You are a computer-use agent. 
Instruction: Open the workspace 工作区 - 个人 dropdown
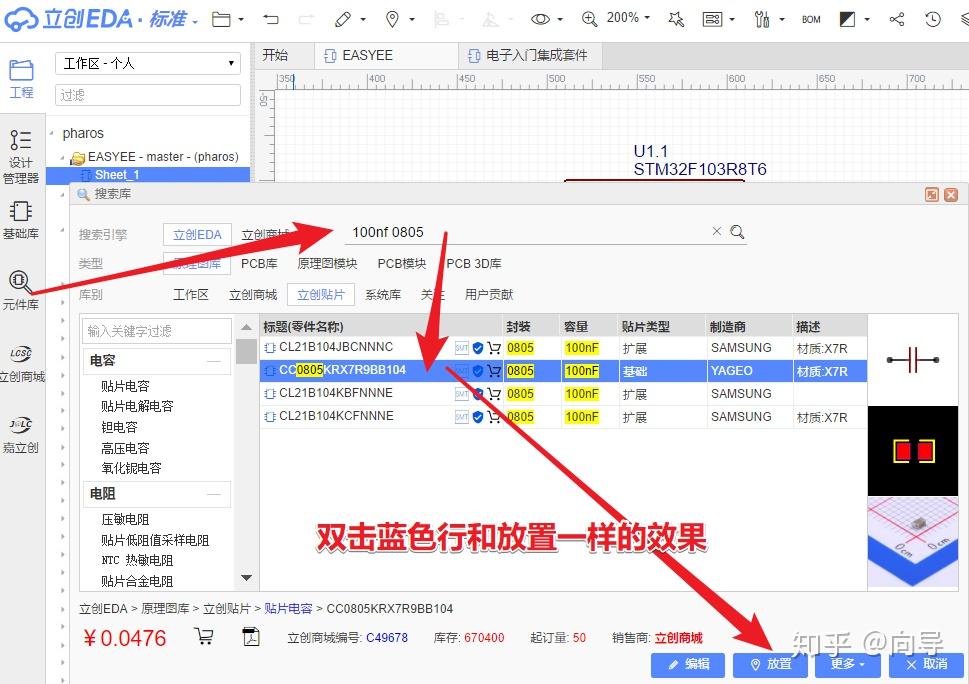click(148, 63)
